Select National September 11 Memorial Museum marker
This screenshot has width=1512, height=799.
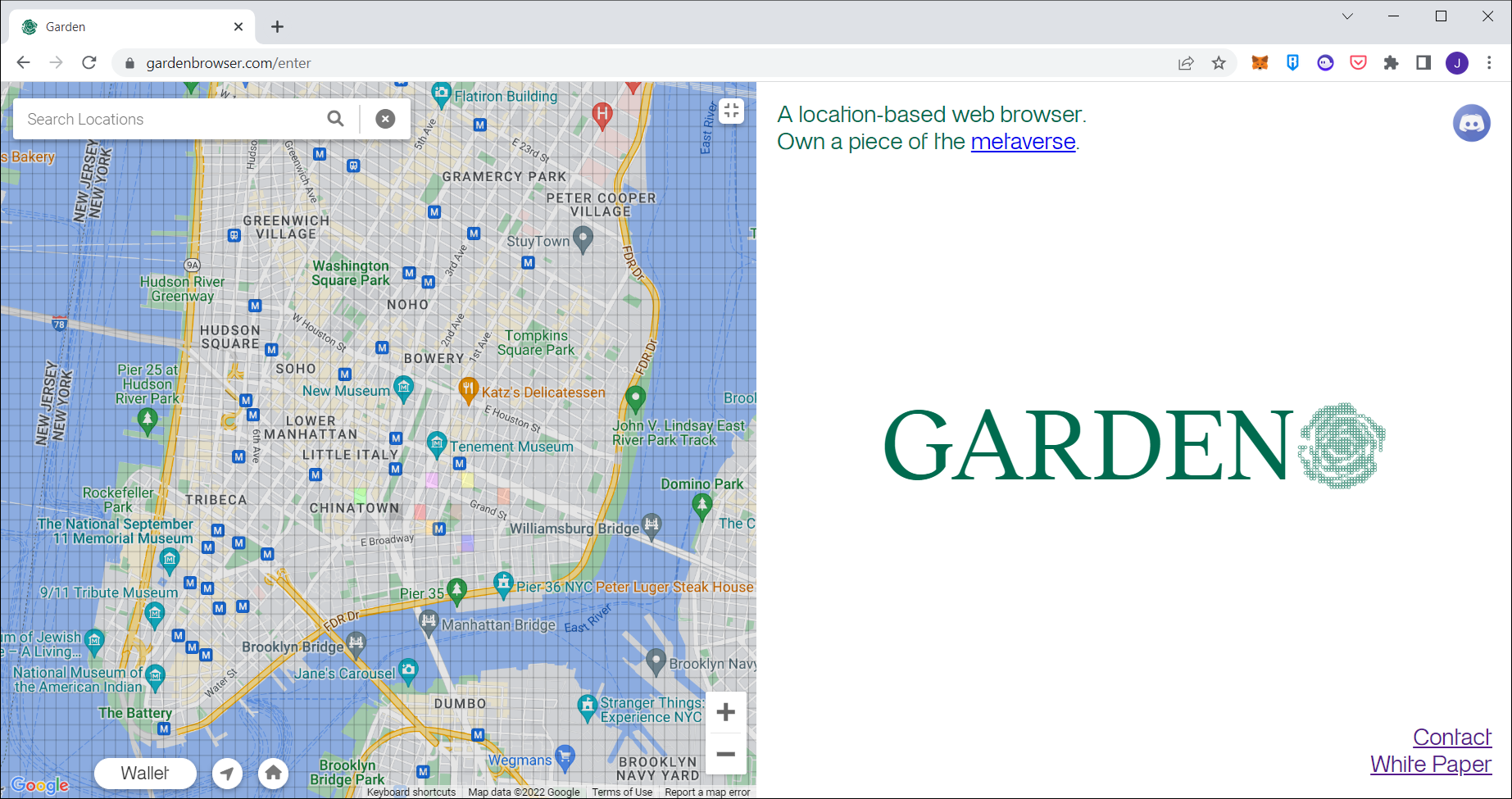click(x=170, y=561)
